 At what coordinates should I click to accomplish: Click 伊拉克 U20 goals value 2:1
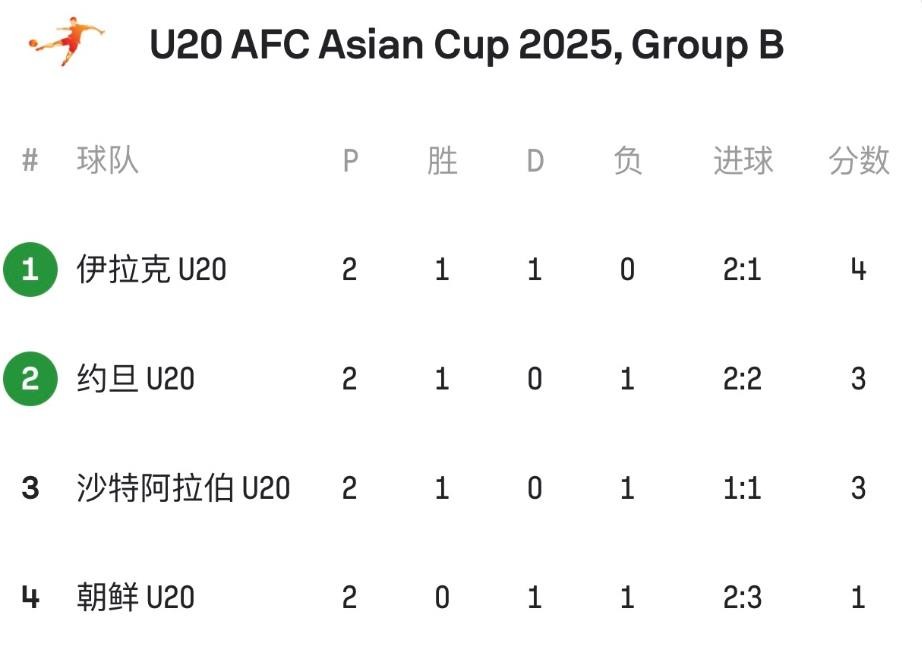[742, 269]
